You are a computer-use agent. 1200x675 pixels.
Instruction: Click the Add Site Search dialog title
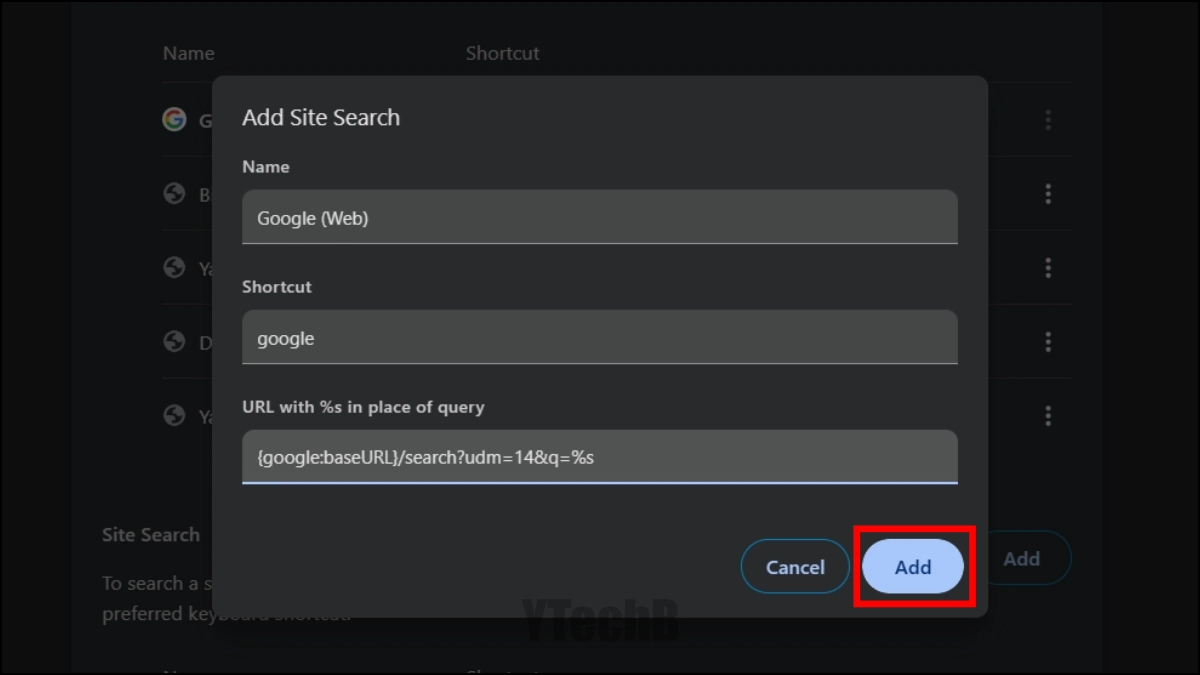tap(321, 117)
